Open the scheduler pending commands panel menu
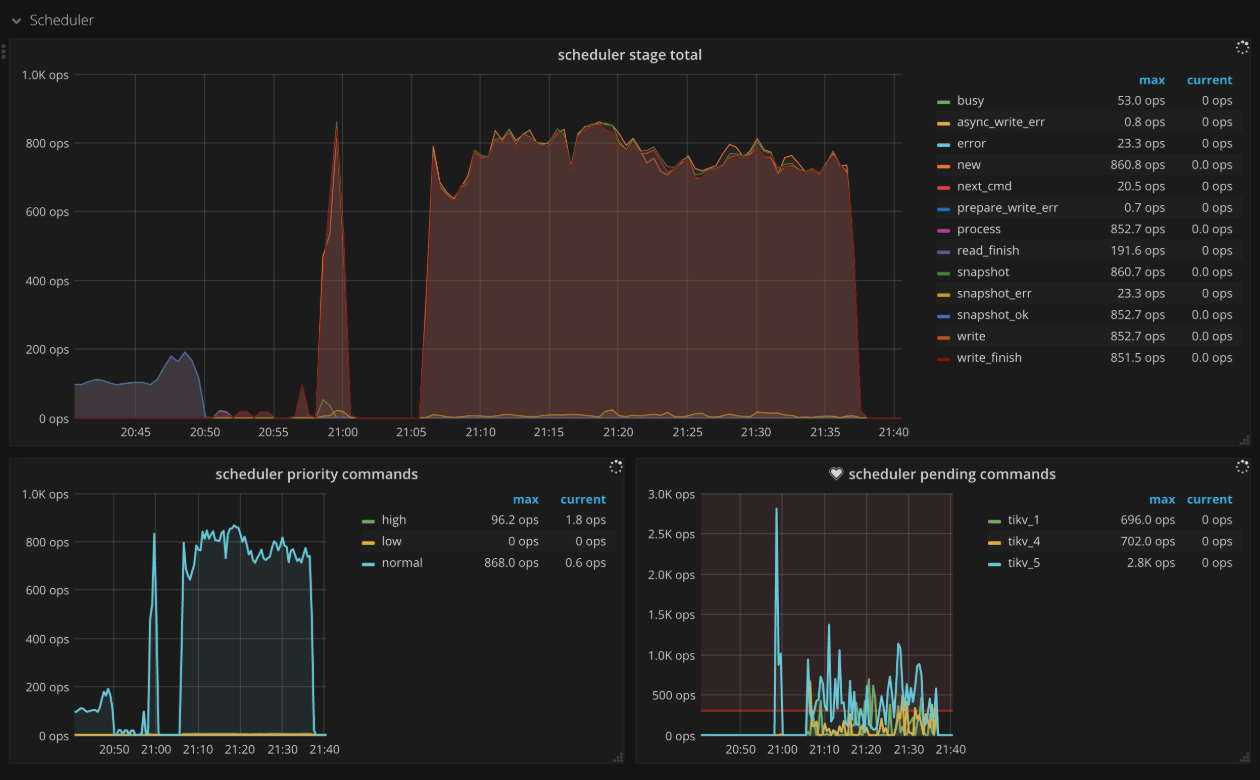 tap(945, 473)
